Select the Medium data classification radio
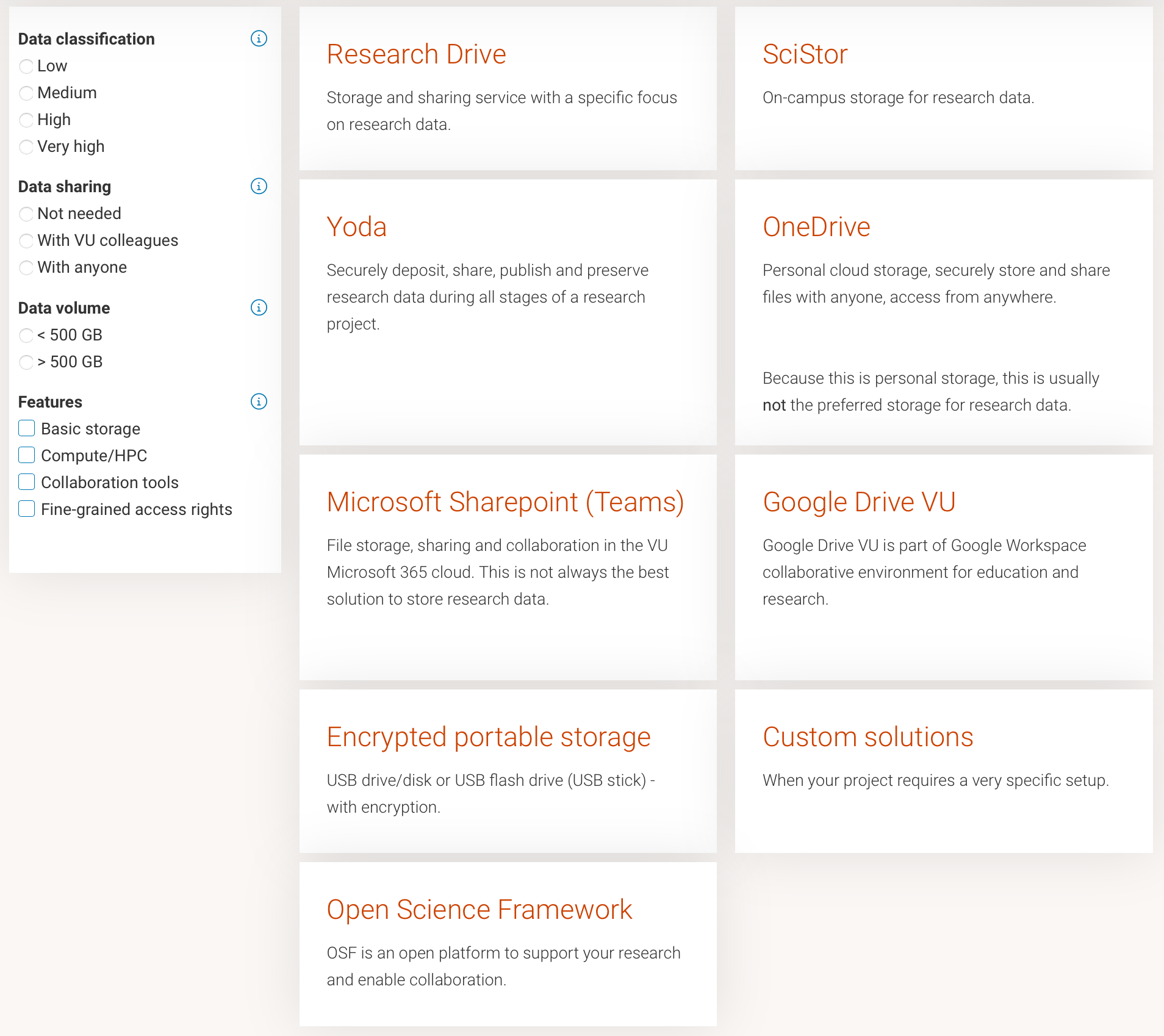This screenshot has width=1164, height=1036. pyautogui.click(x=26, y=93)
